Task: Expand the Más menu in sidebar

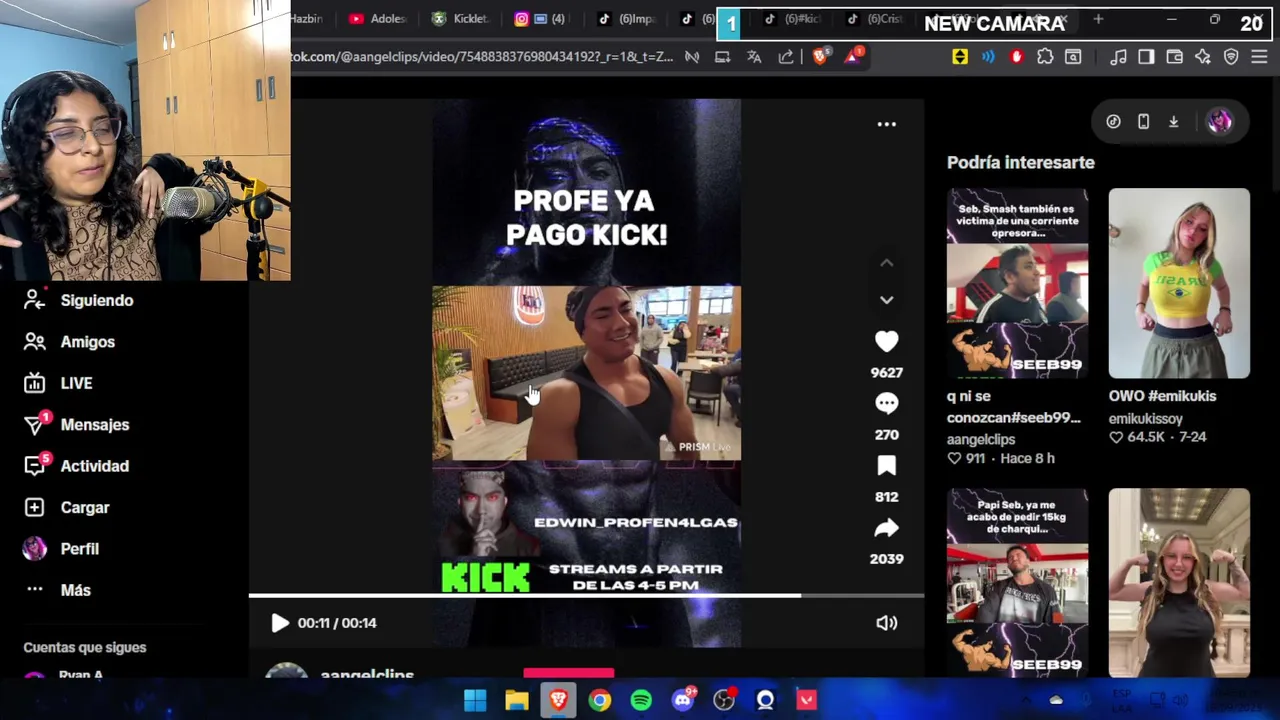Action: pos(75,590)
